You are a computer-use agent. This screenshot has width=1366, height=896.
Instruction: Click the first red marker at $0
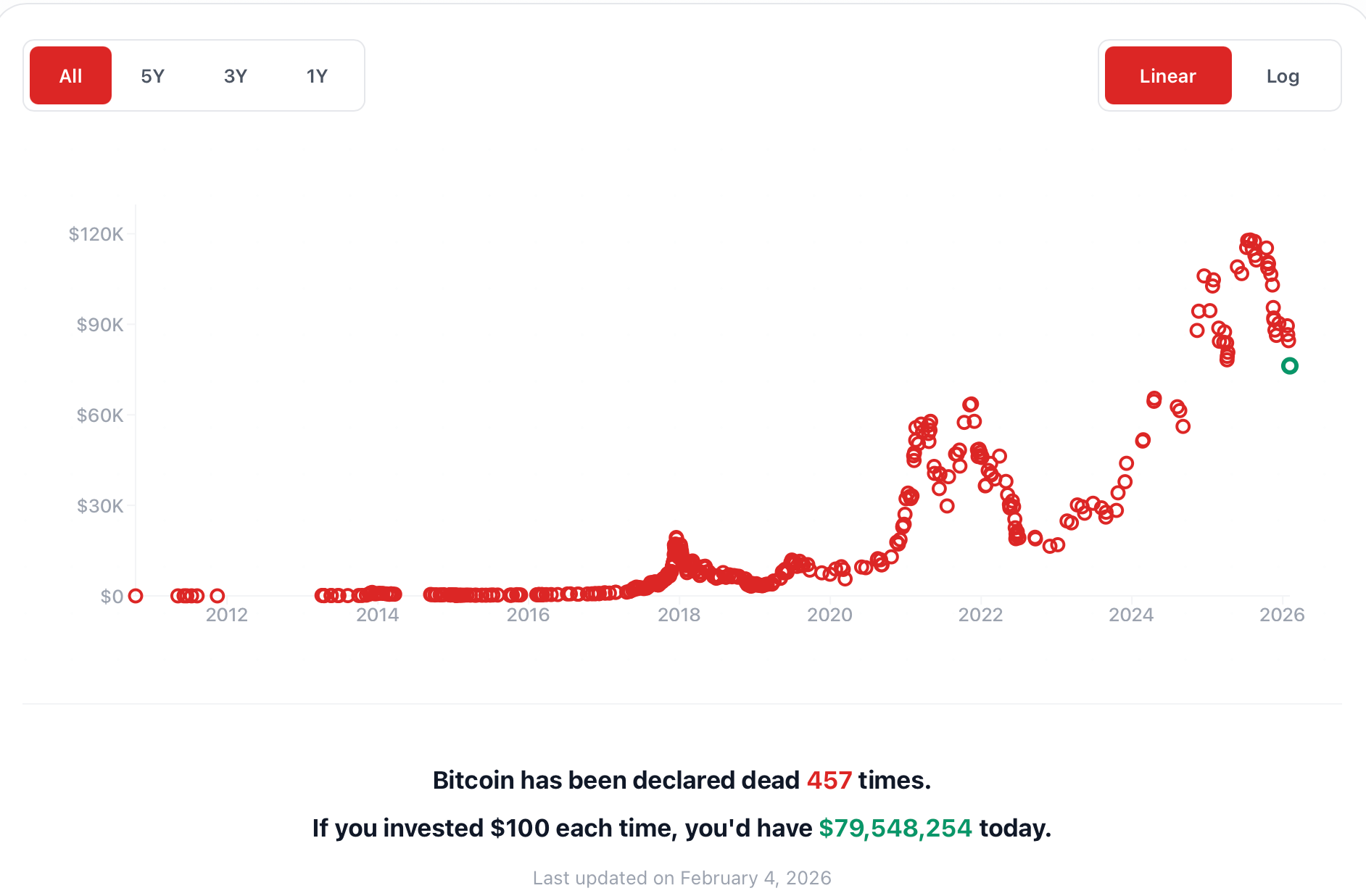(x=136, y=596)
